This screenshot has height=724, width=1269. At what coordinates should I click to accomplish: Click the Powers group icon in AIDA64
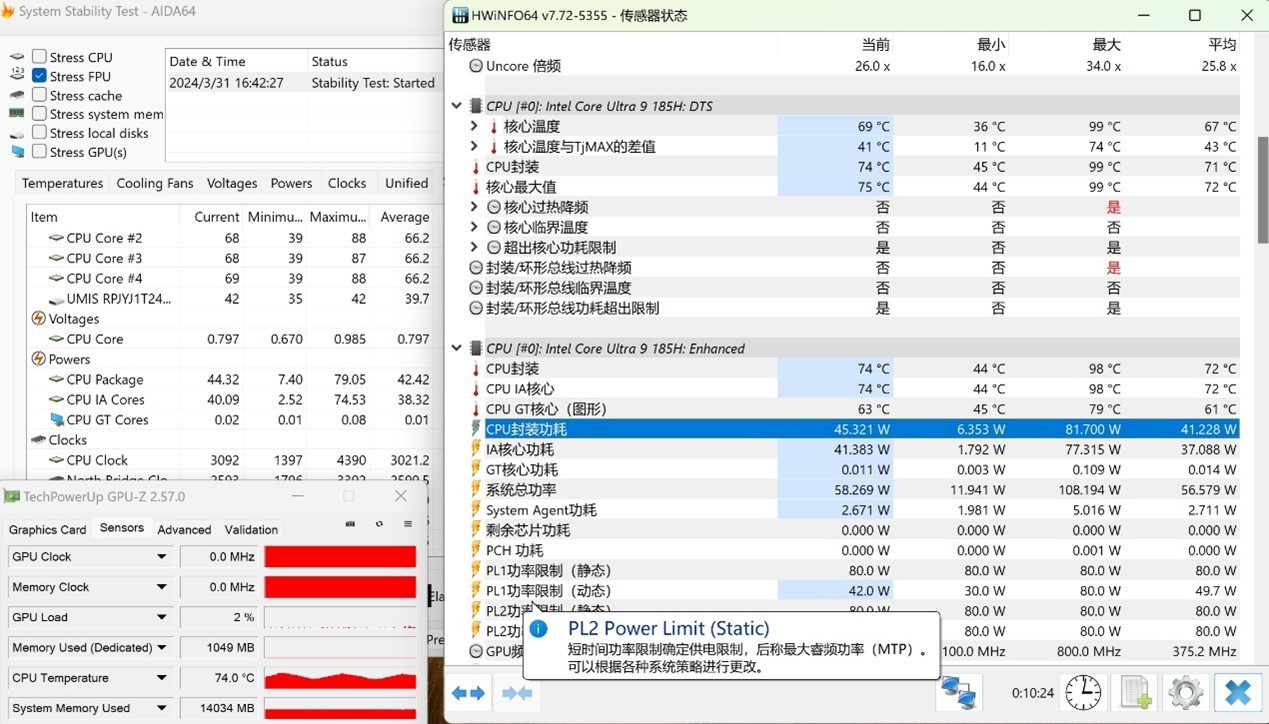click(39, 359)
